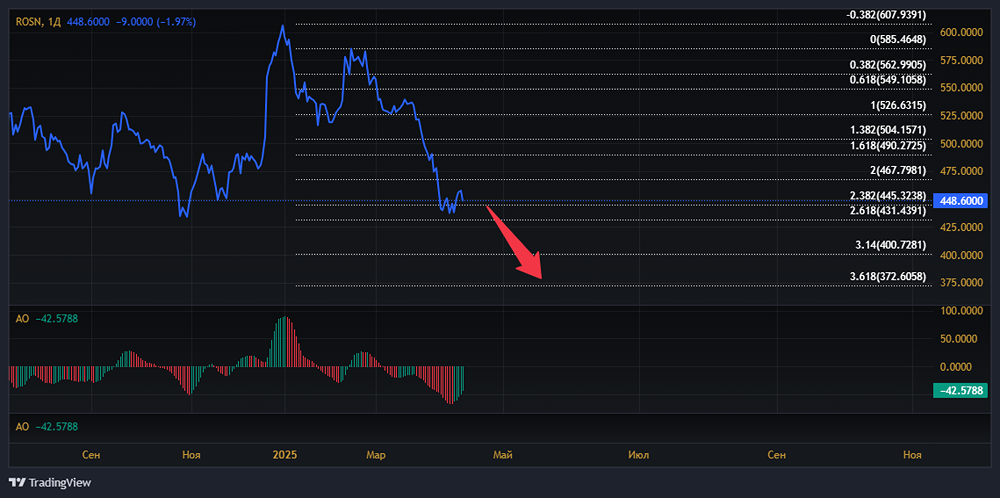Click the Июл label on time axis
Viewport: 1000px width, 498px height.
(638, 455)
